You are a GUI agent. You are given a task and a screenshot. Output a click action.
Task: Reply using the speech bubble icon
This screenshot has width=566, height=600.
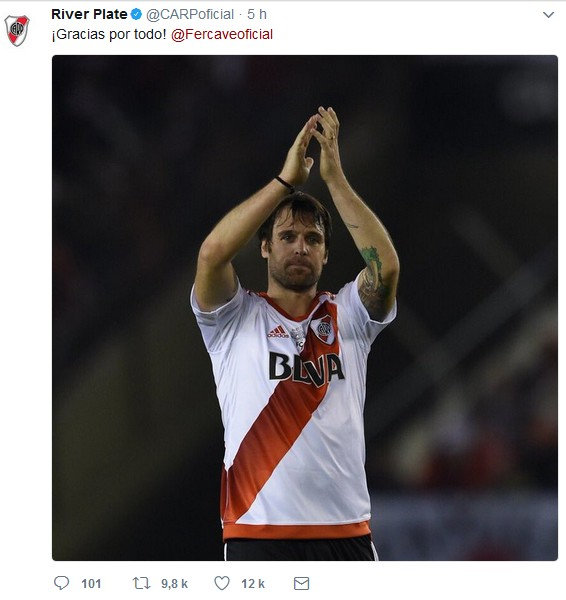click(x=61, y=583)
